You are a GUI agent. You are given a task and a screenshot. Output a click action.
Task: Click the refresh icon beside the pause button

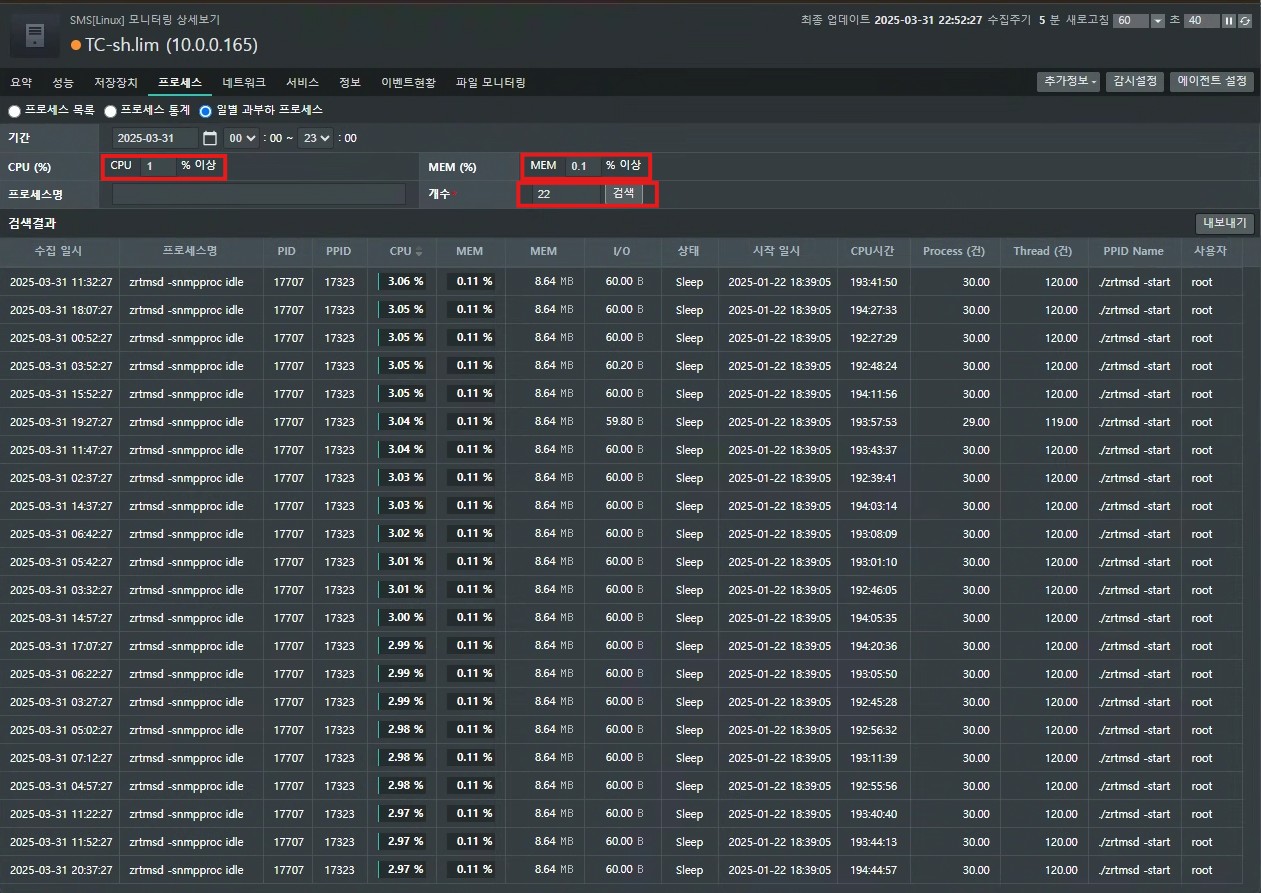pyautogui.click(x=1244, y=21)
